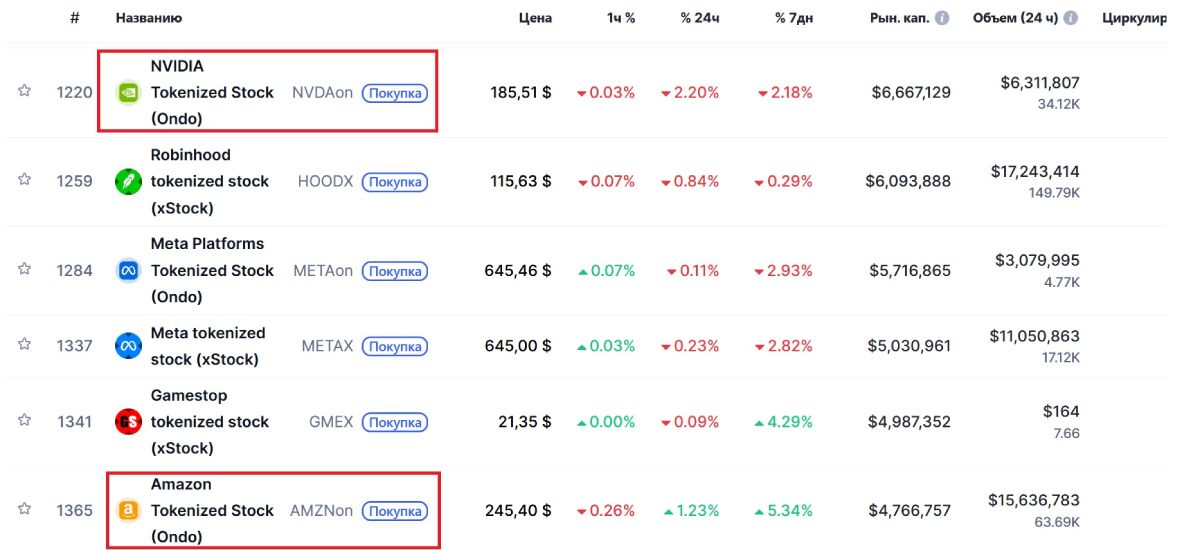1200x550 pixels.
Task: Click price 185,51 $
Action: (520, 92)
